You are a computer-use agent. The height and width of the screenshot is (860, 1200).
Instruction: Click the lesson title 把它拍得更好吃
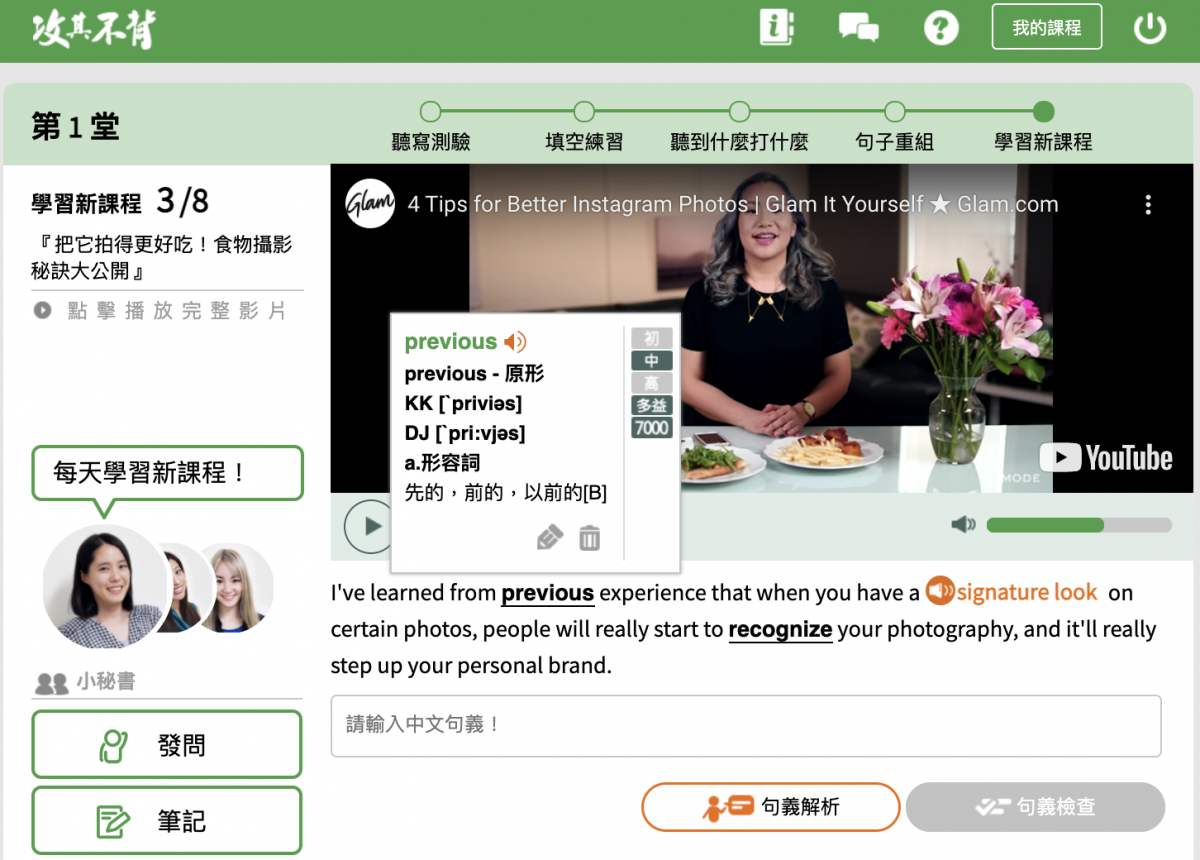pyautogui.click(x=162, y=258)
